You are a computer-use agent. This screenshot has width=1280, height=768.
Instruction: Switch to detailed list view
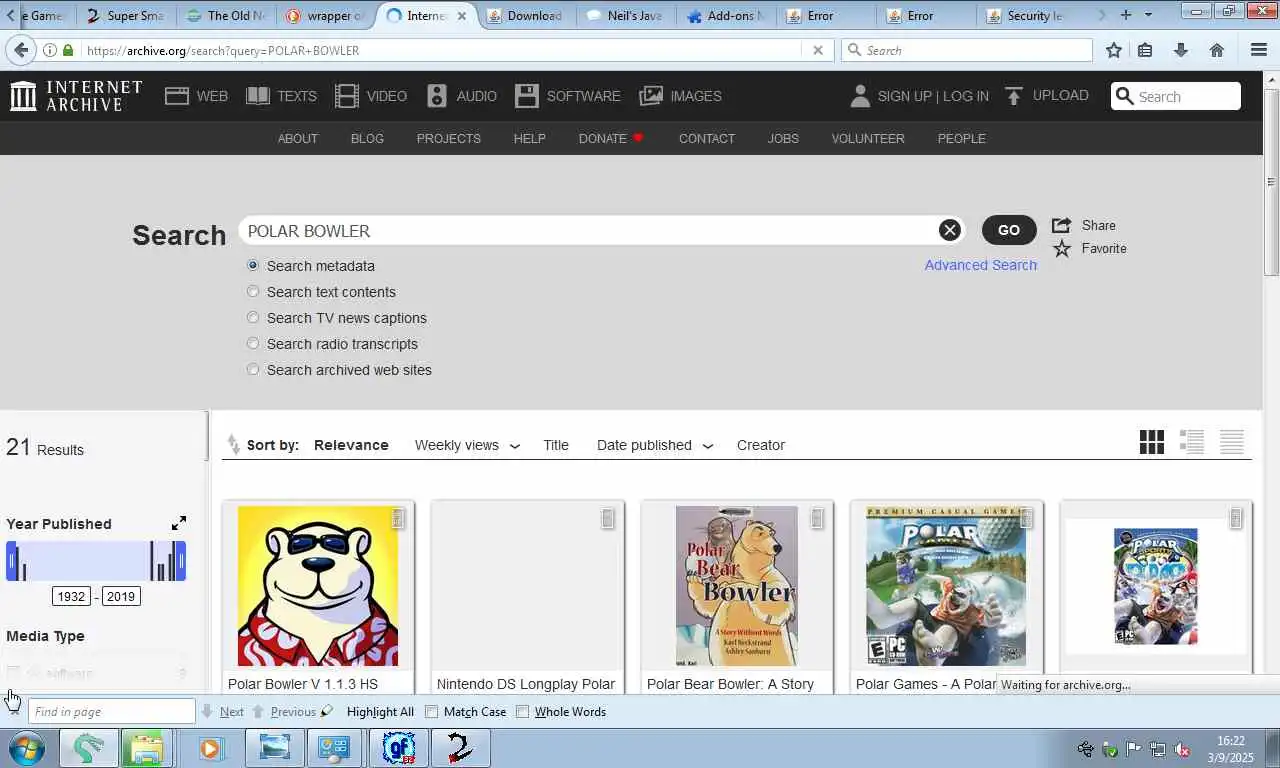pos(1192,442)
